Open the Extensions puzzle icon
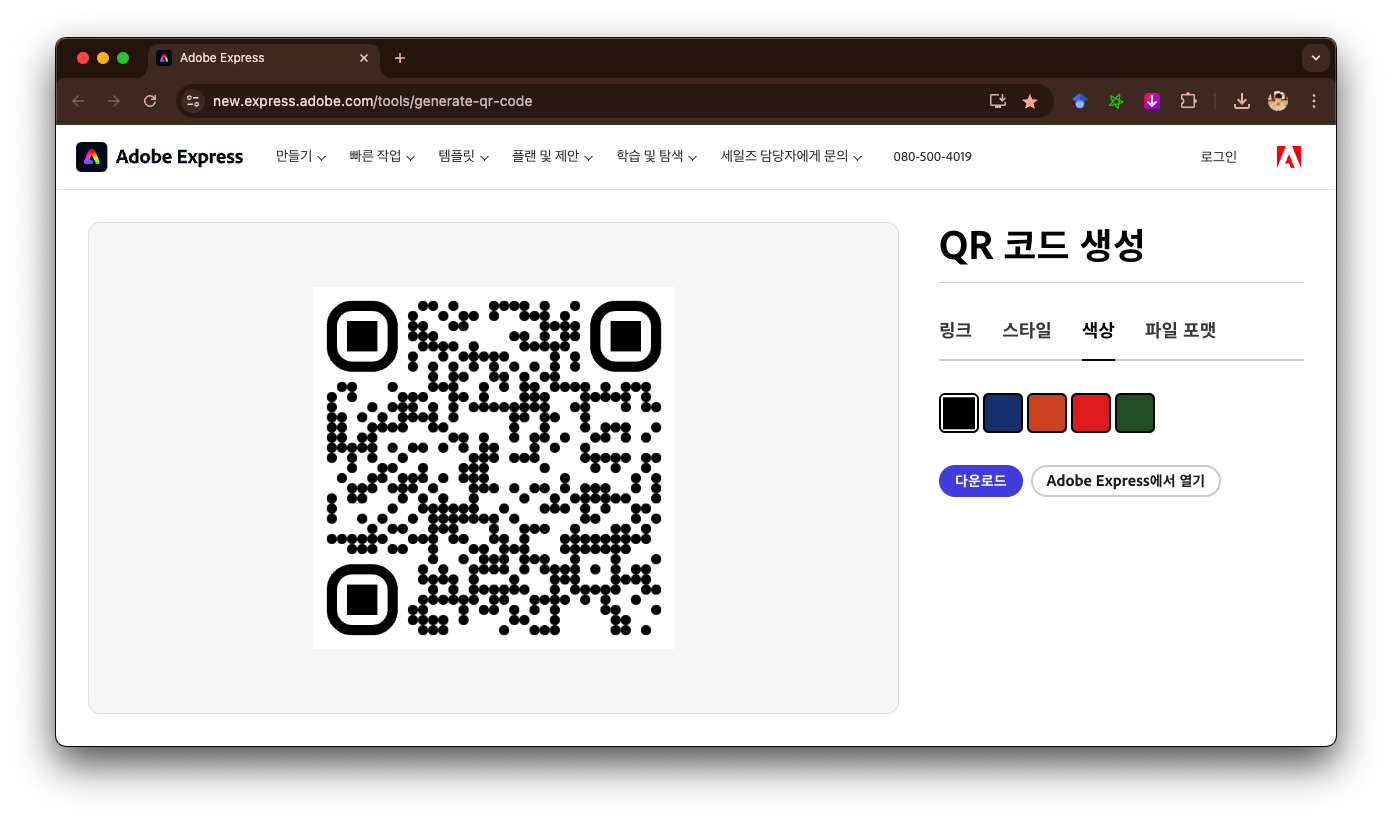The width and height of the screenshot is (1392, 820). click(x=1188, y=101)
